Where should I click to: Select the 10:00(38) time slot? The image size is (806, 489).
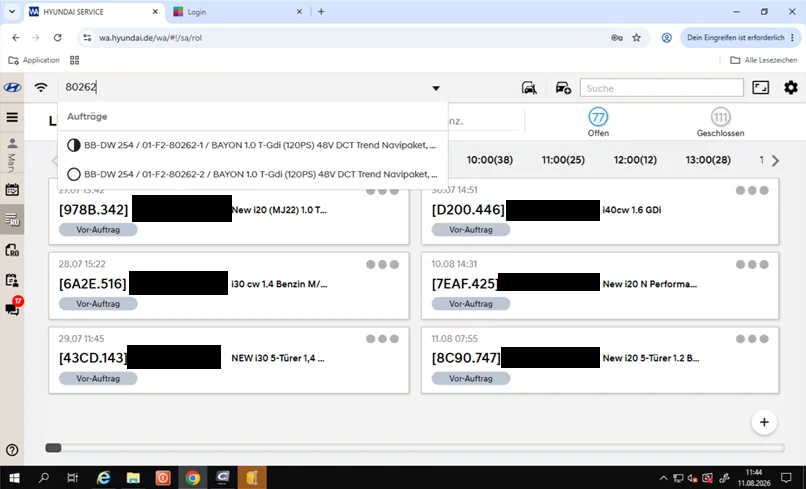[489, 160]
